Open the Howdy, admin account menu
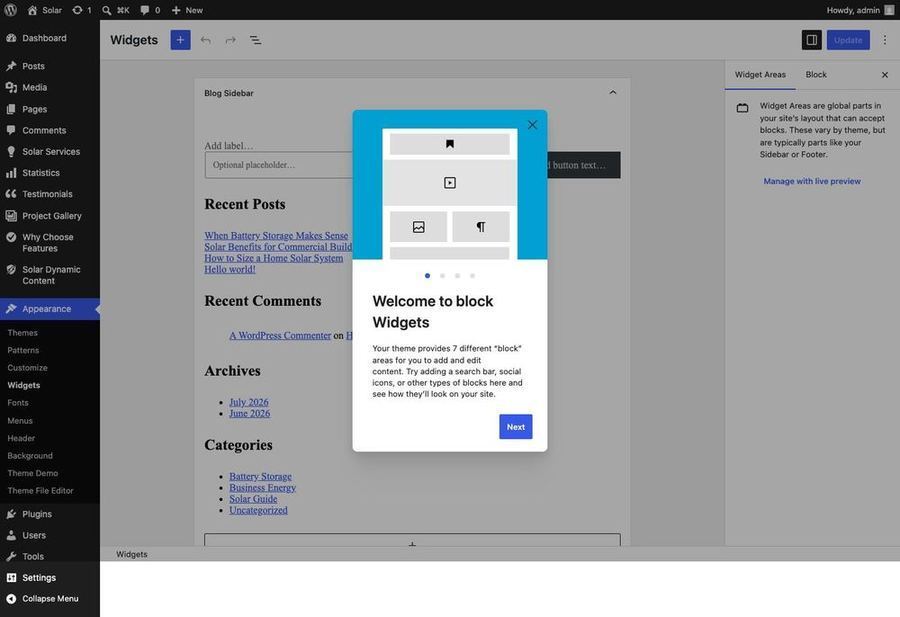This screenshot has width=900, height=617. pyautogui.click(x=859, y=10)
